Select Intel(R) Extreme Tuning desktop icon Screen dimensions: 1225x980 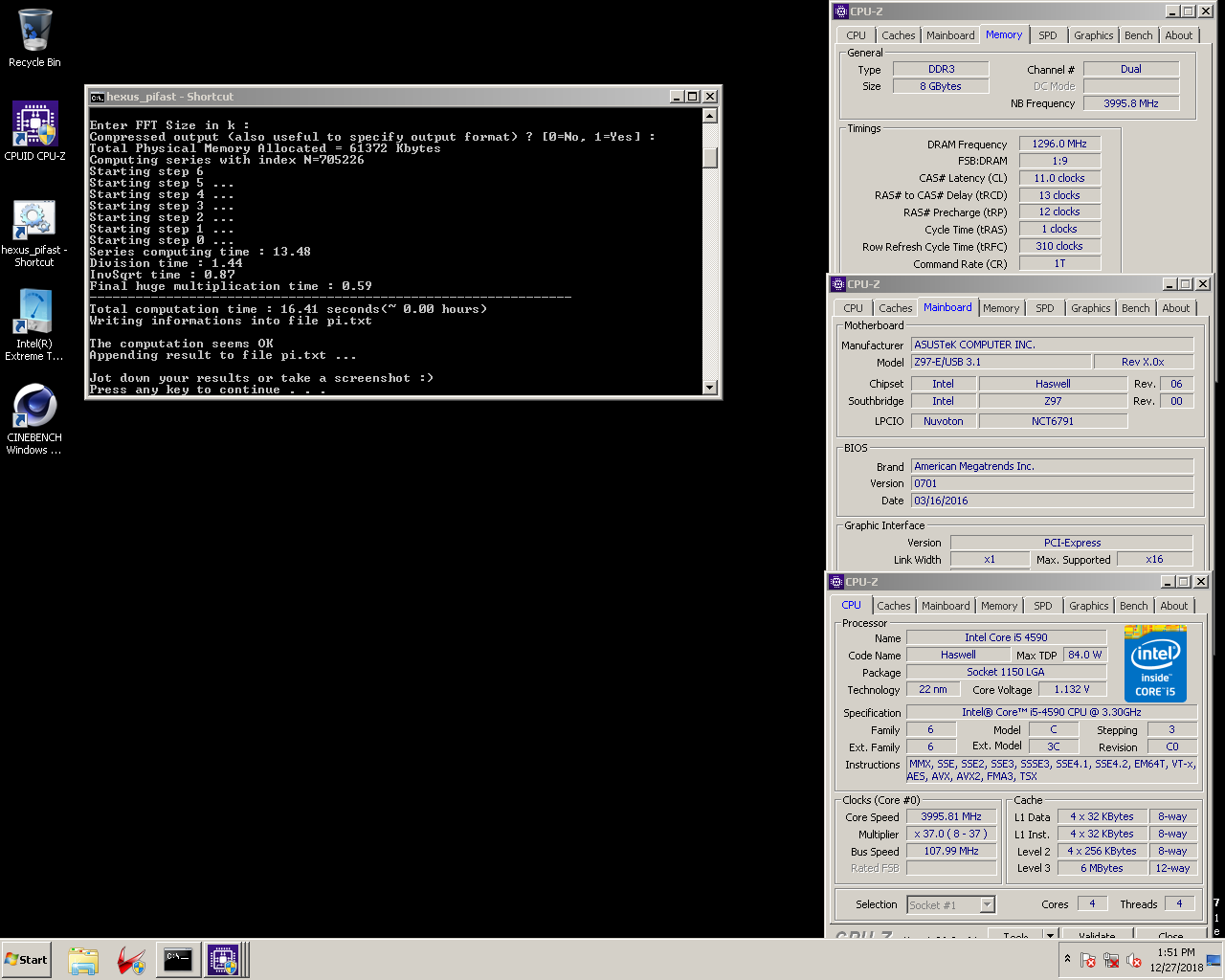coord(34,325)
